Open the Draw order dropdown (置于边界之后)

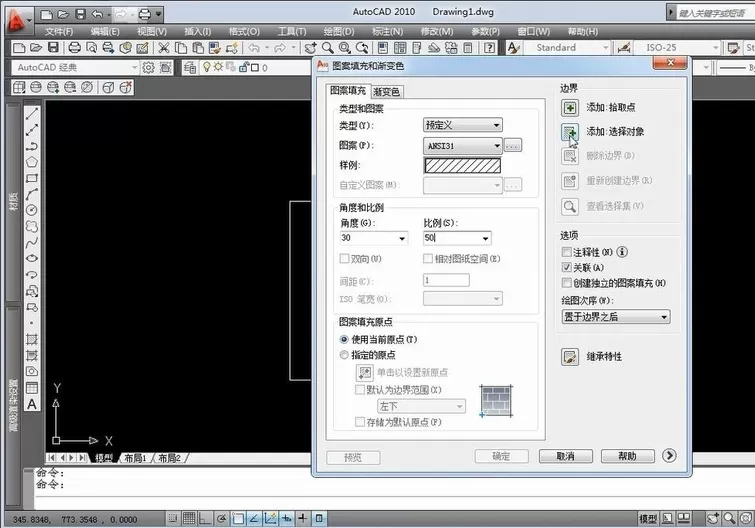[616, 317]
